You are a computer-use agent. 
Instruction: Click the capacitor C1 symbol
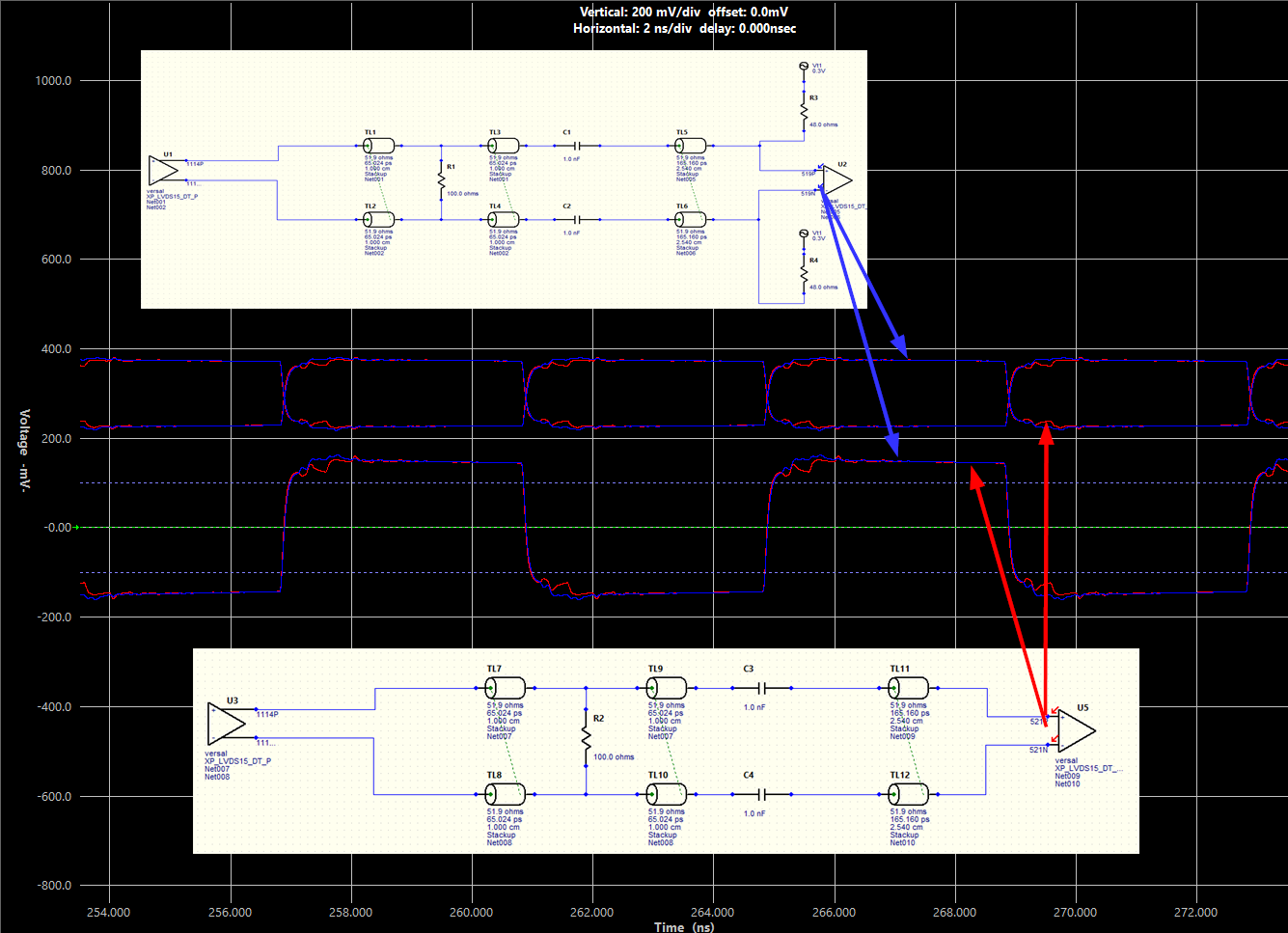click(579, 144)
